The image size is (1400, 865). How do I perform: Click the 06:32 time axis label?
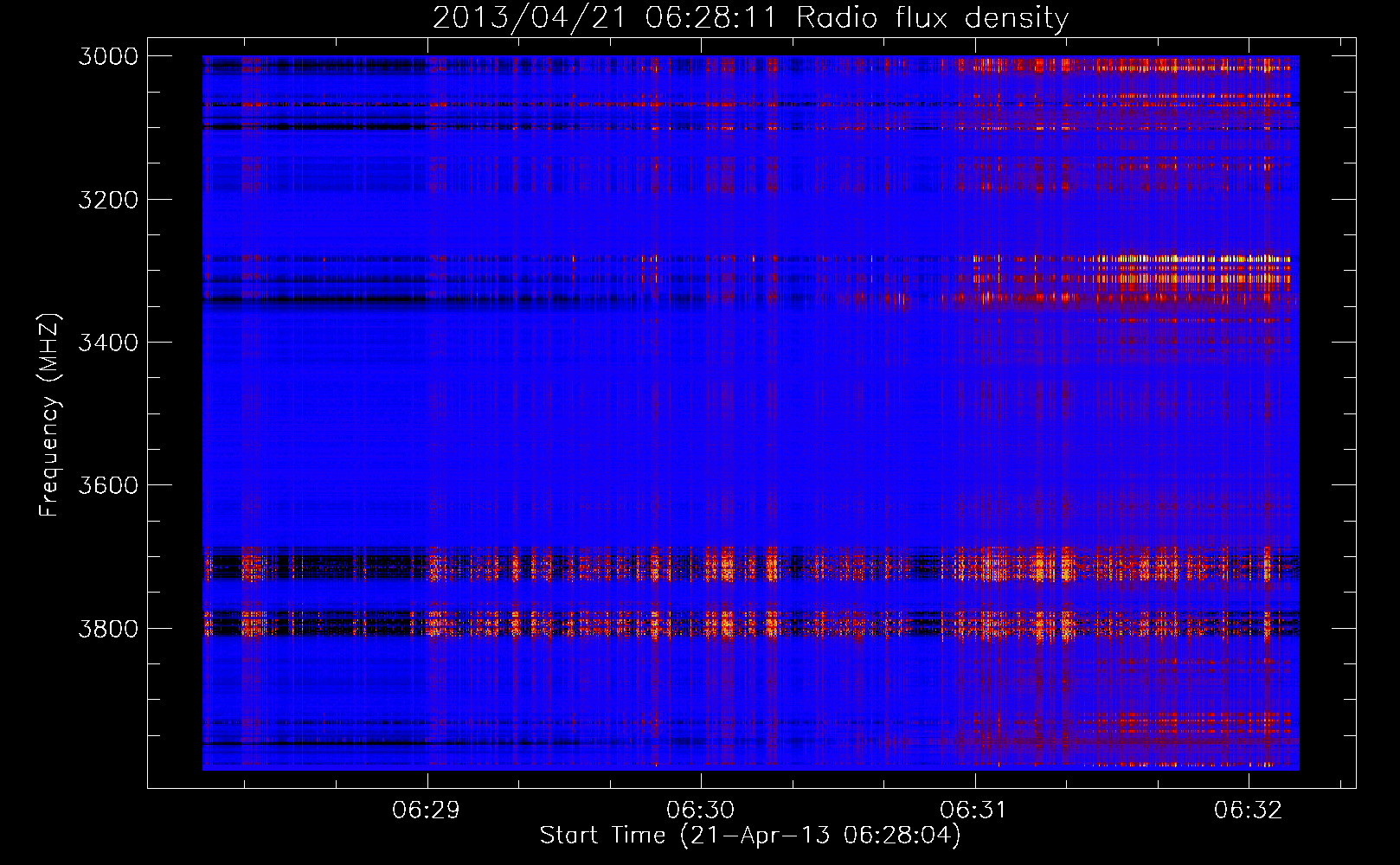click(x=1248, y=811)
